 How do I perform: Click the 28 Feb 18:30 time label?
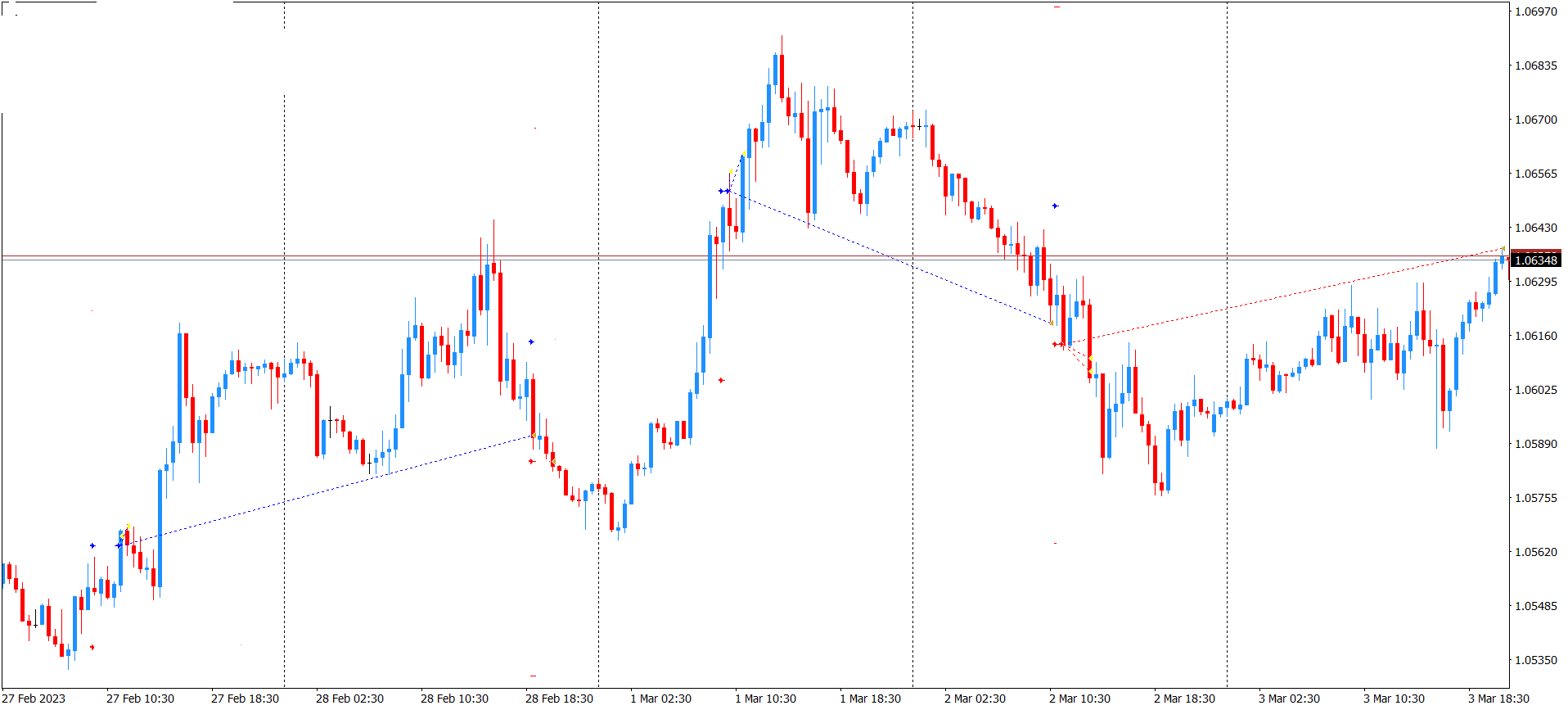point(559,699)
